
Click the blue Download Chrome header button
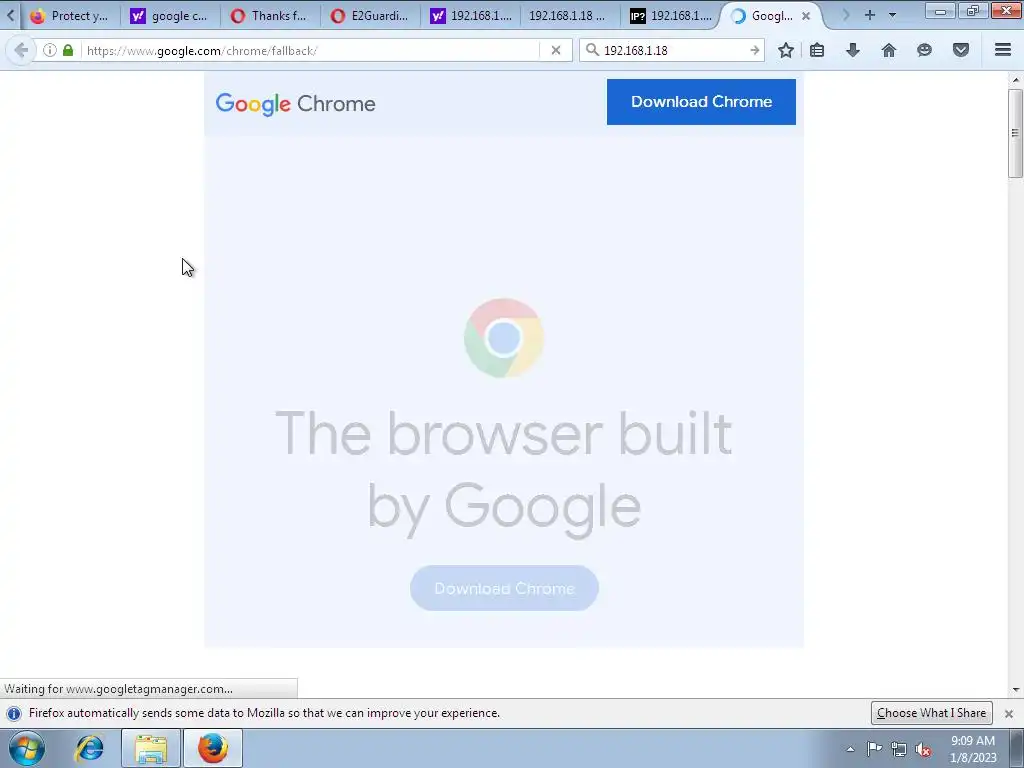[x=701, y=102]
